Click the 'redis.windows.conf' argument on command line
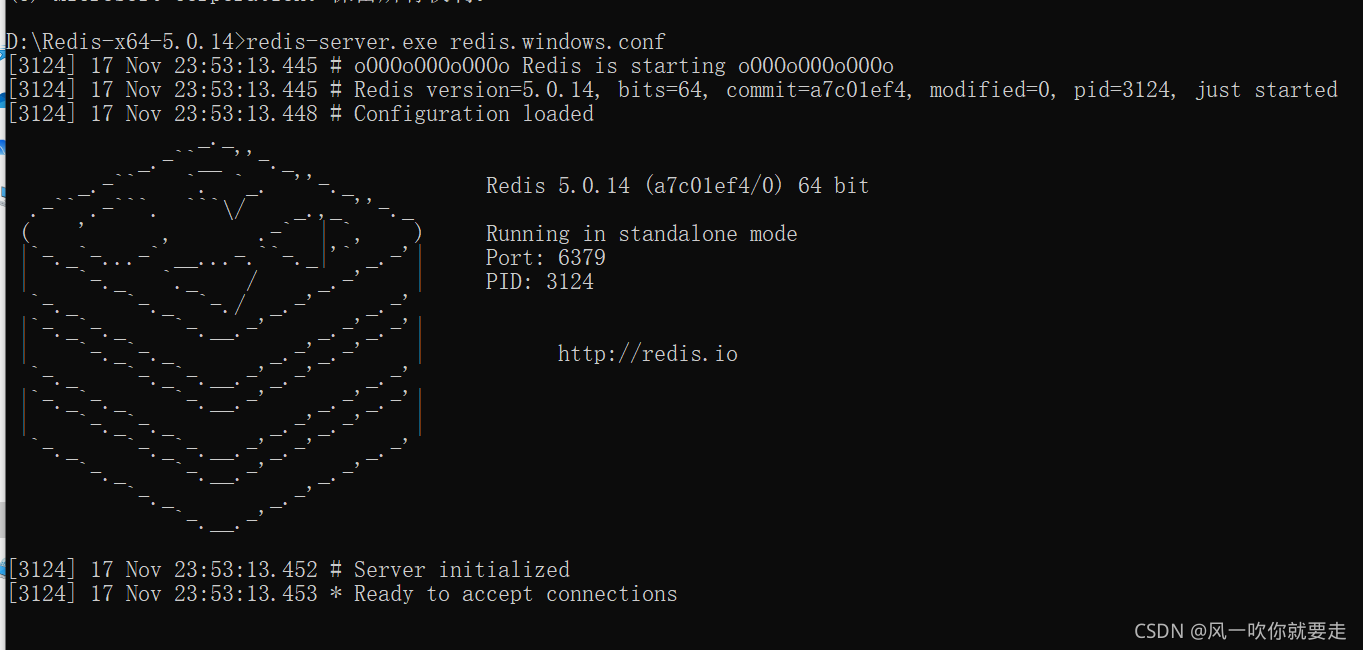This screenshot has height=650, width=1363. (558, 42)
